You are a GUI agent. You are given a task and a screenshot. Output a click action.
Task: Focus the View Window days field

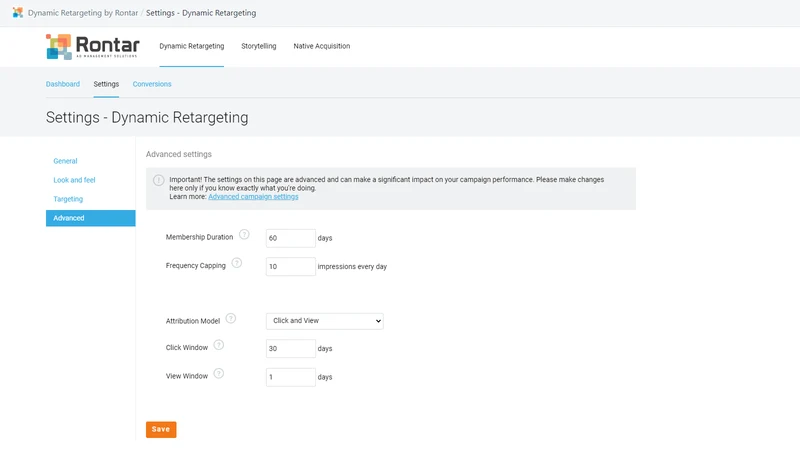point(291,377)
